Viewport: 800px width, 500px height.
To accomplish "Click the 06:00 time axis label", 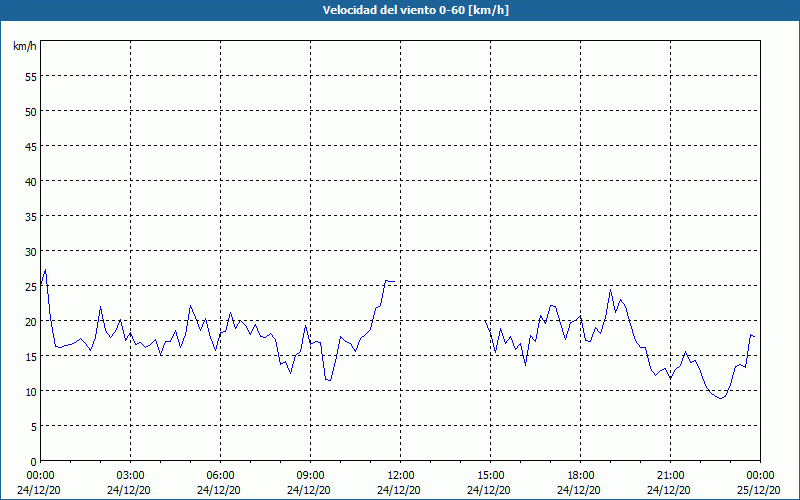I will click(220, 476).
